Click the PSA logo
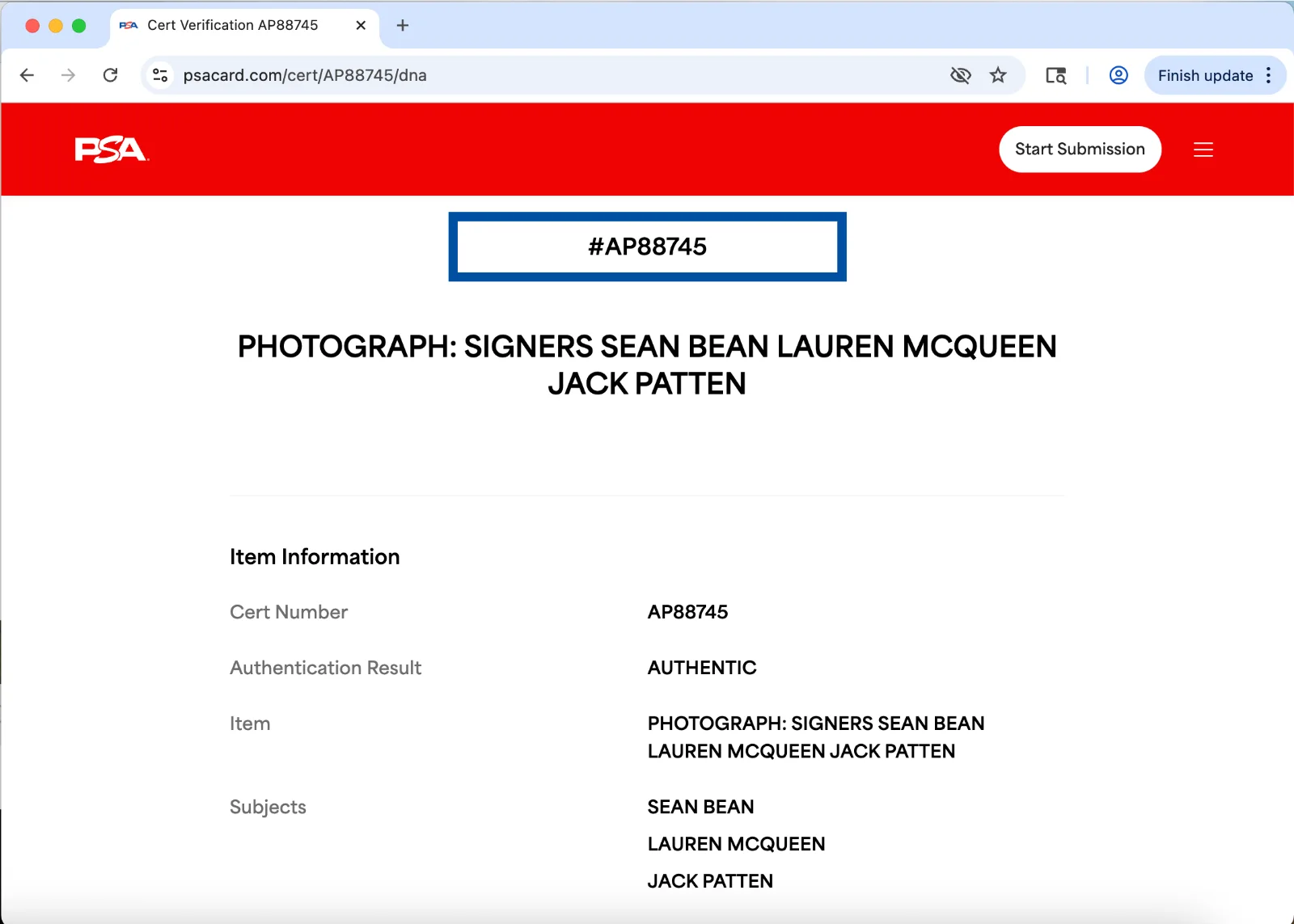Screen dimensions: 1294x924 [112, 150]
